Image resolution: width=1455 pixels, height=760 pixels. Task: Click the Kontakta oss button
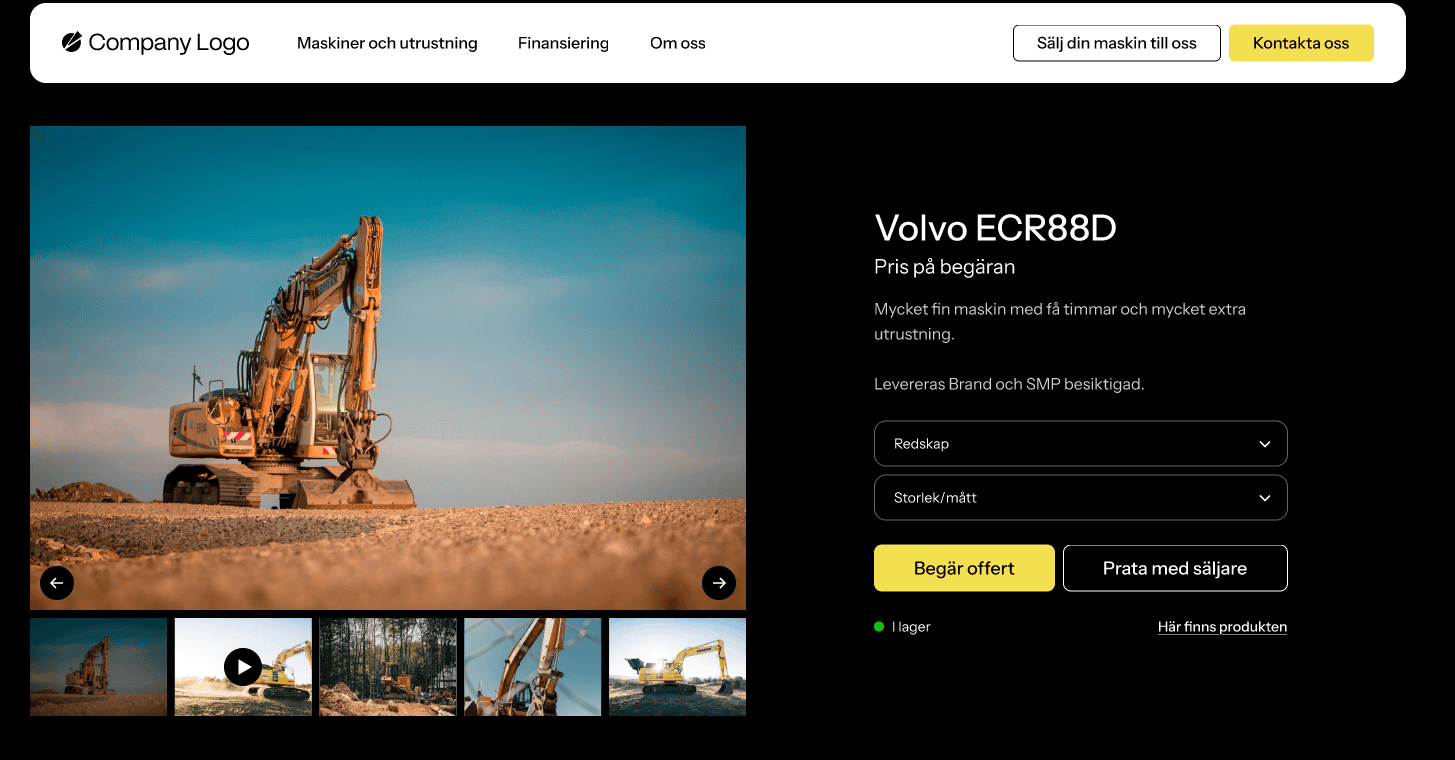coord(1301,43)
